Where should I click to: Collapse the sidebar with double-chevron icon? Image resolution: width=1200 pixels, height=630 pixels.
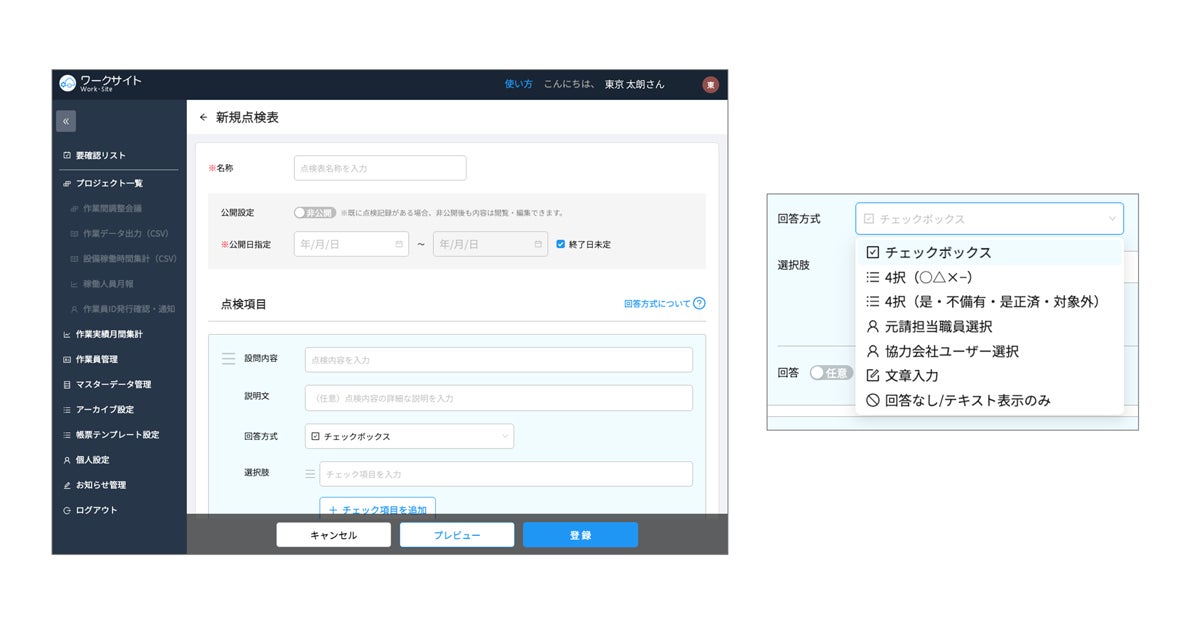click(66, 121)
